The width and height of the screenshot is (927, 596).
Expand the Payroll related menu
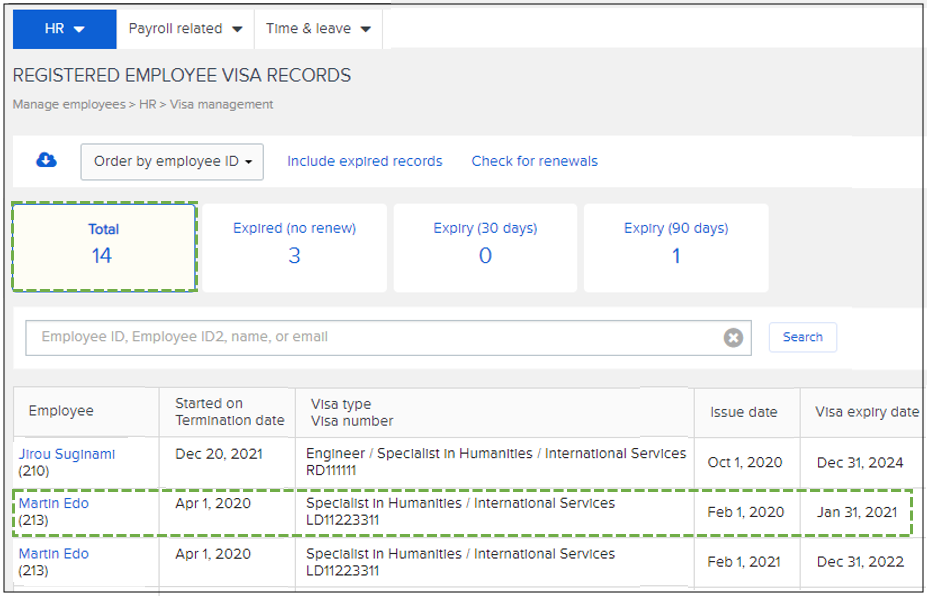pos(185,29)
